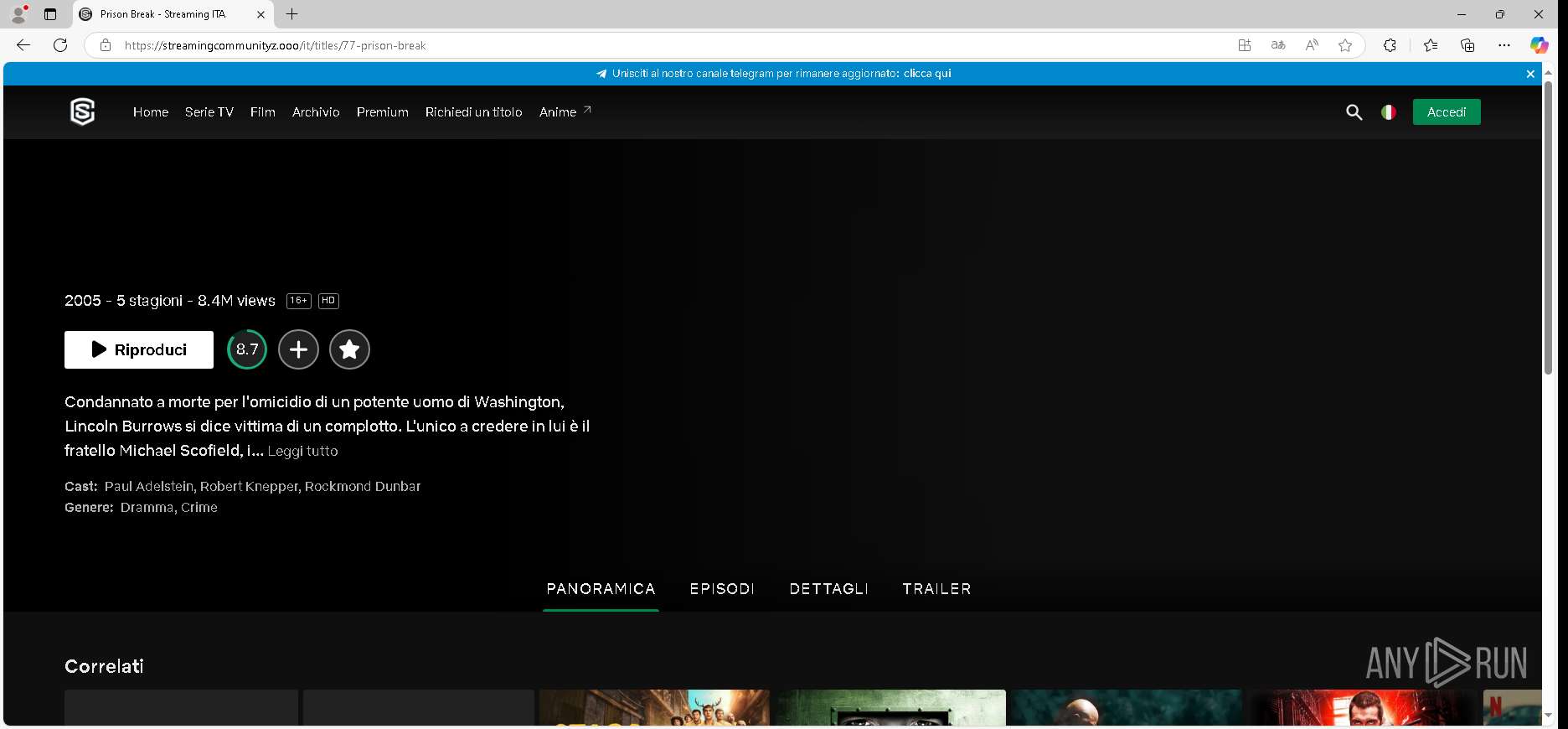Add Prison Break to list with plus icon

click(298, 349)
